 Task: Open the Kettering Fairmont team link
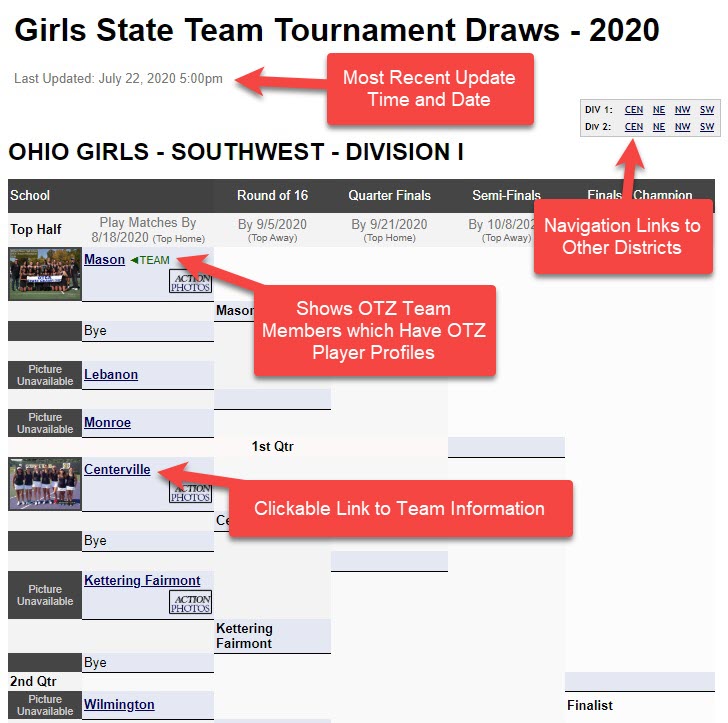click(x=142, y=580)
